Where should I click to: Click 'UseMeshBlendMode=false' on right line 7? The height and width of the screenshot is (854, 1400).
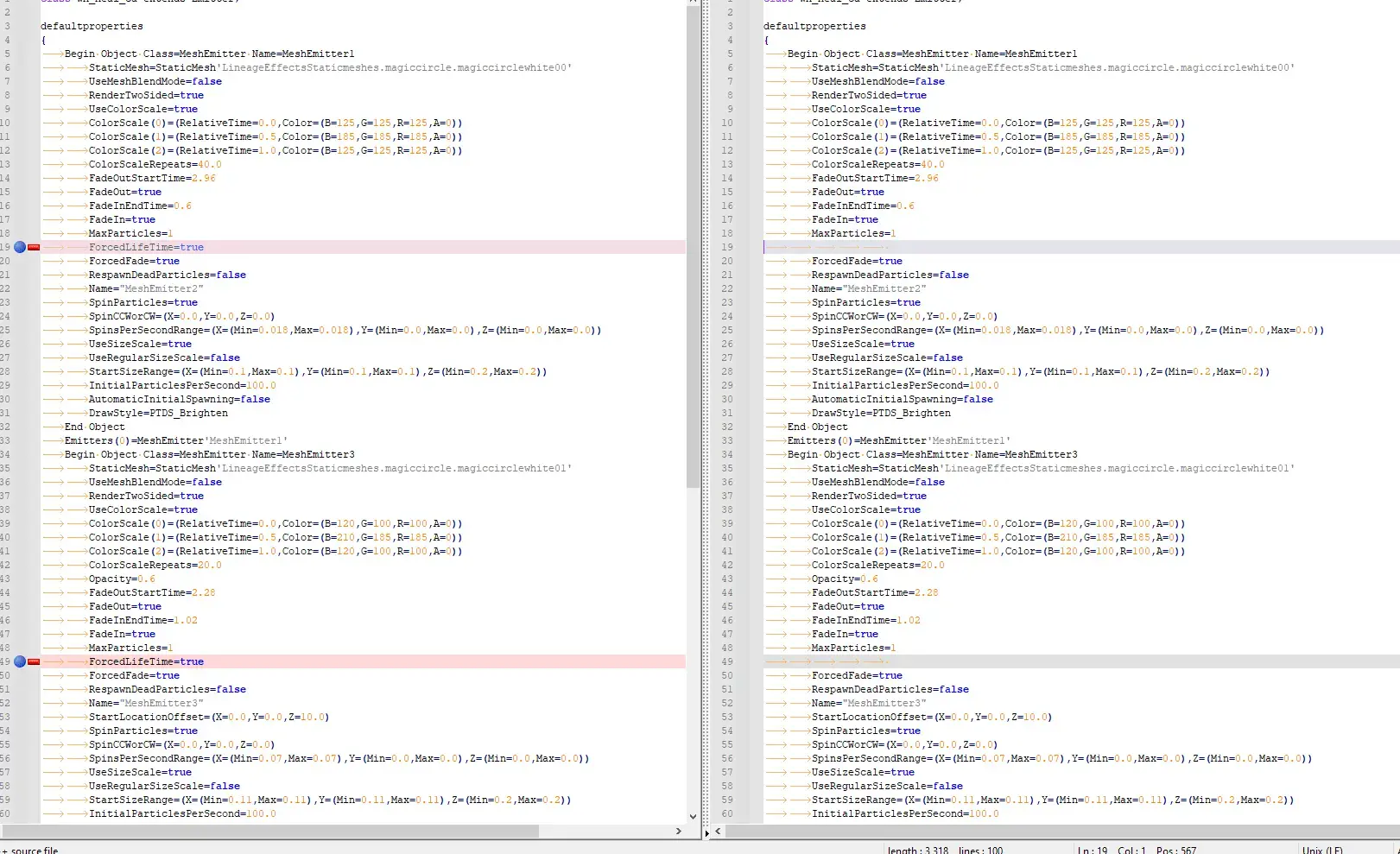[x=877, y=81]
